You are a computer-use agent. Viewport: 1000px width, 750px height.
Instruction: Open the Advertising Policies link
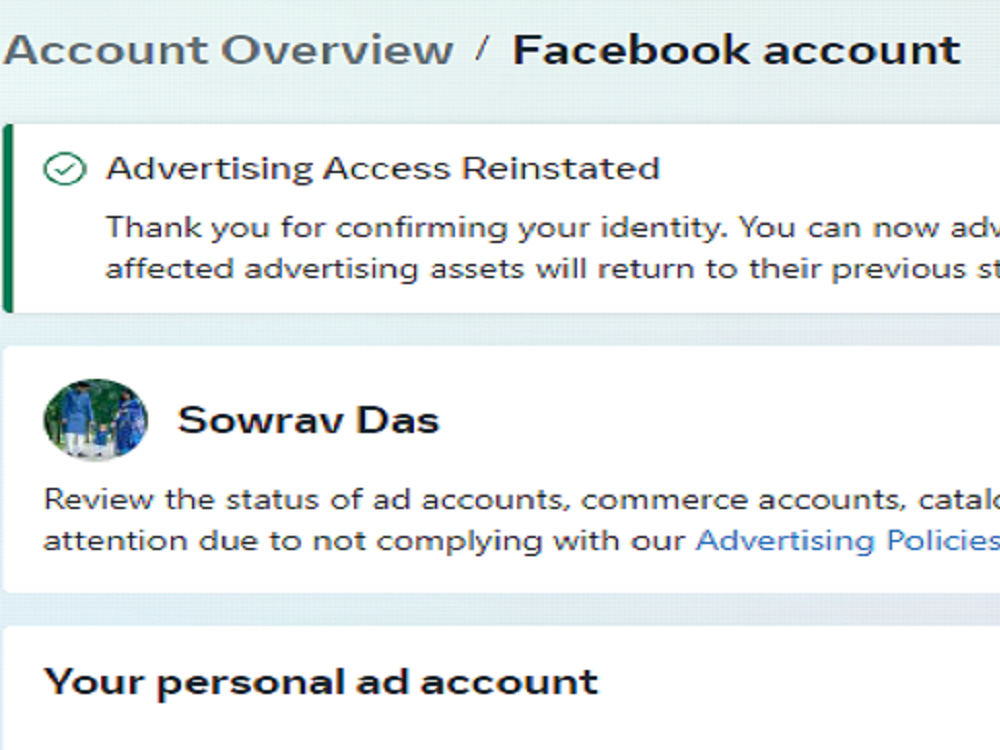click(848, 541)
